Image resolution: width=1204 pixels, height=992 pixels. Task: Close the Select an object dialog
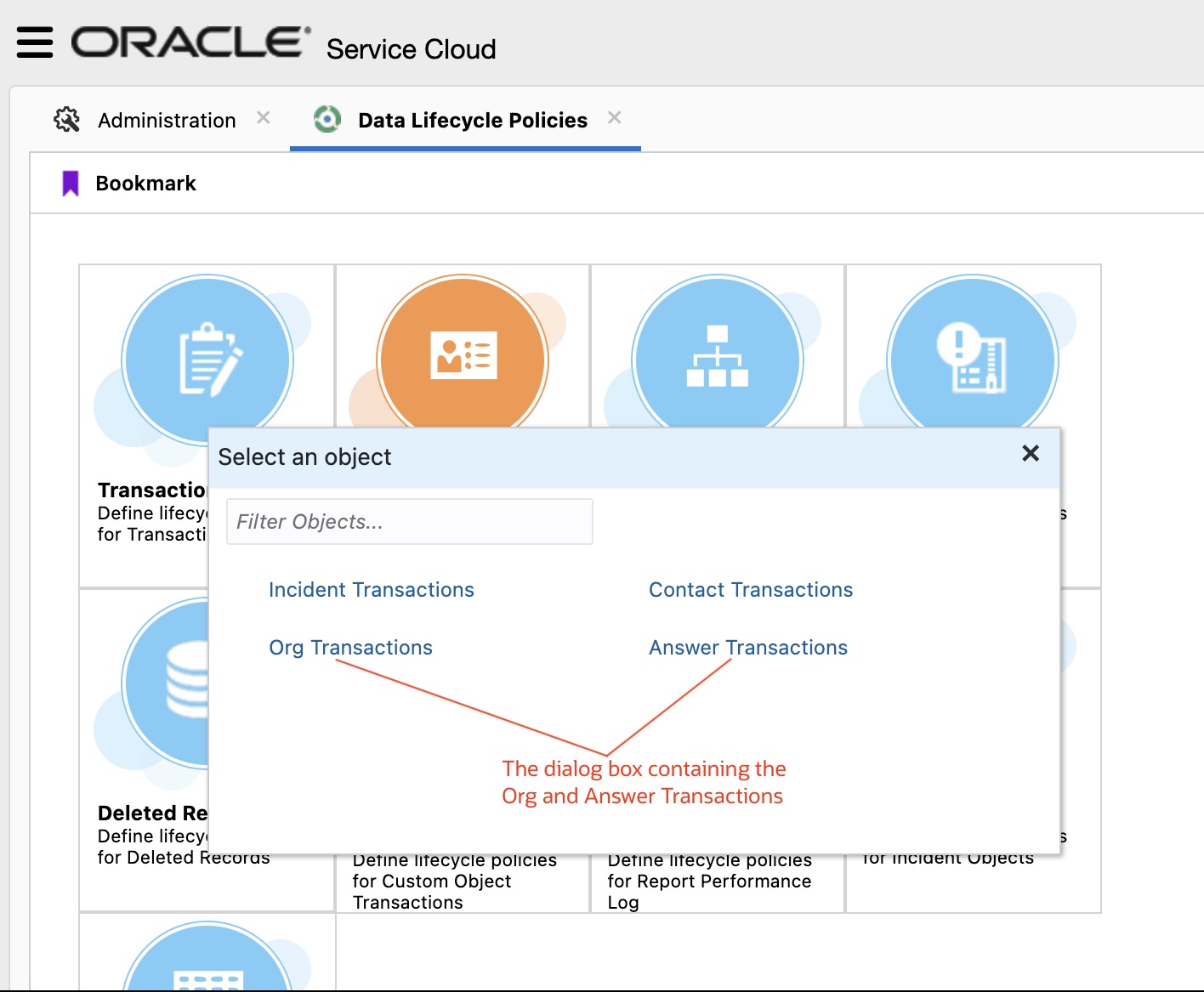tap(1031, 453)
